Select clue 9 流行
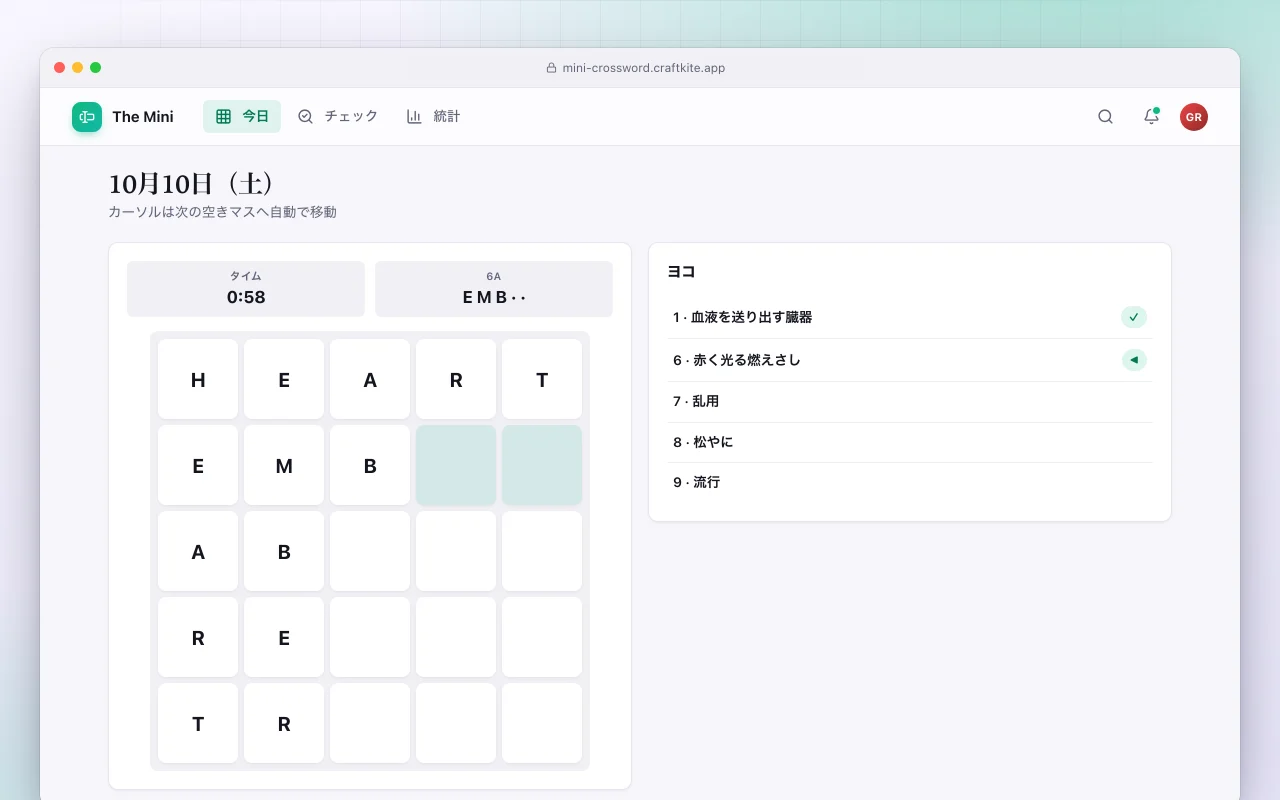1280x800 pixels. point(909,482)
